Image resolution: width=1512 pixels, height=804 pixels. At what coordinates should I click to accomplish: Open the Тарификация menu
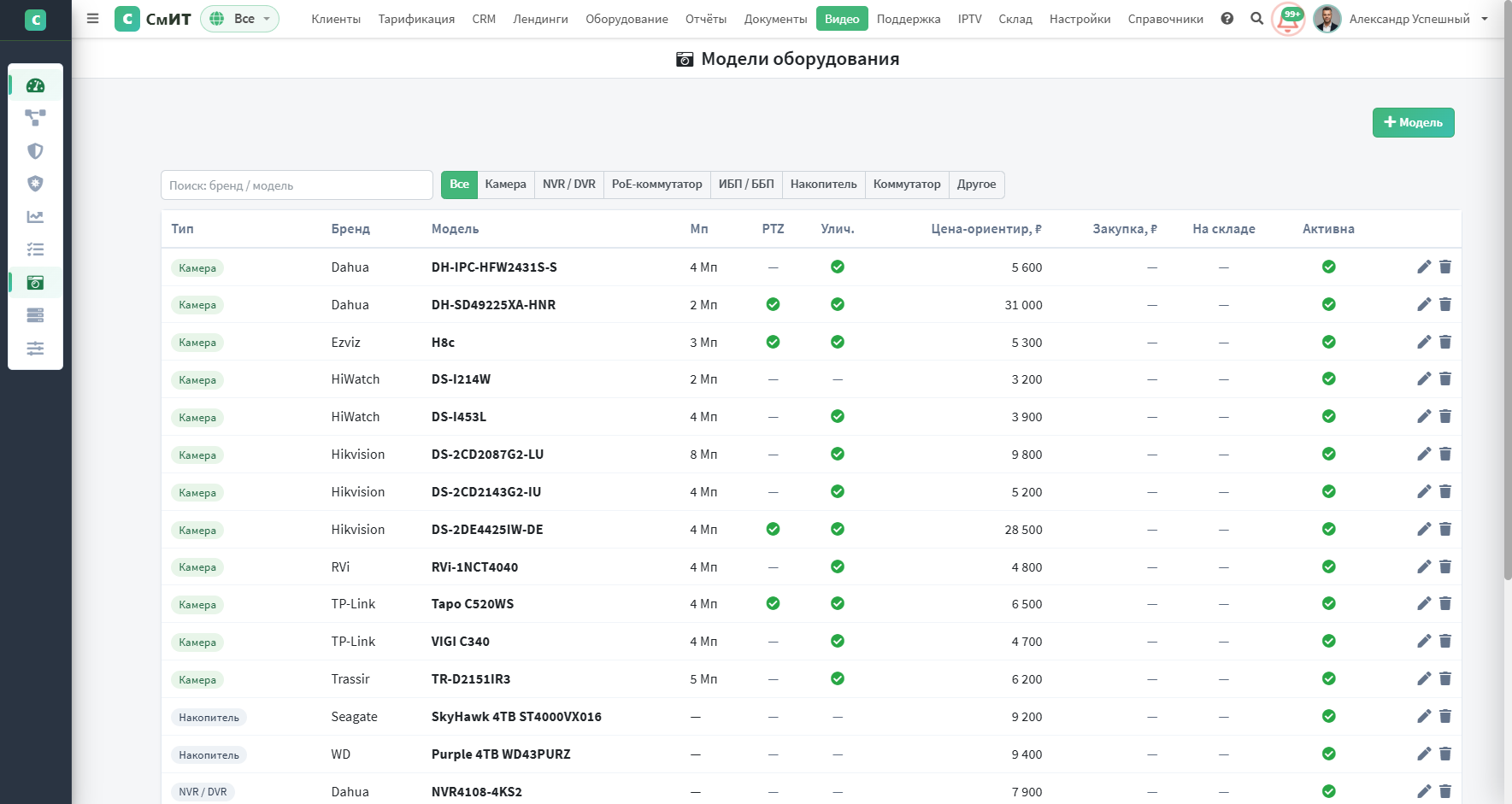pyautogui.click(x=416, y=19)
